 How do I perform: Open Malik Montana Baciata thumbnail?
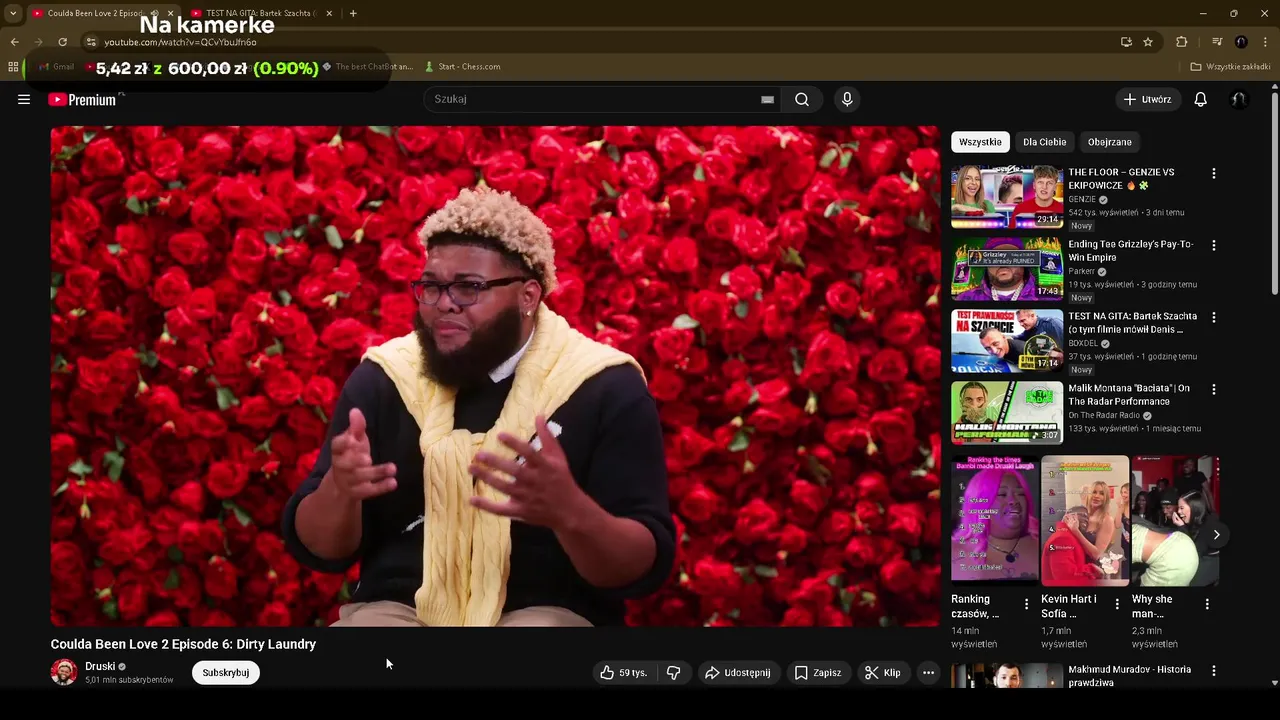coord(1007,413)
